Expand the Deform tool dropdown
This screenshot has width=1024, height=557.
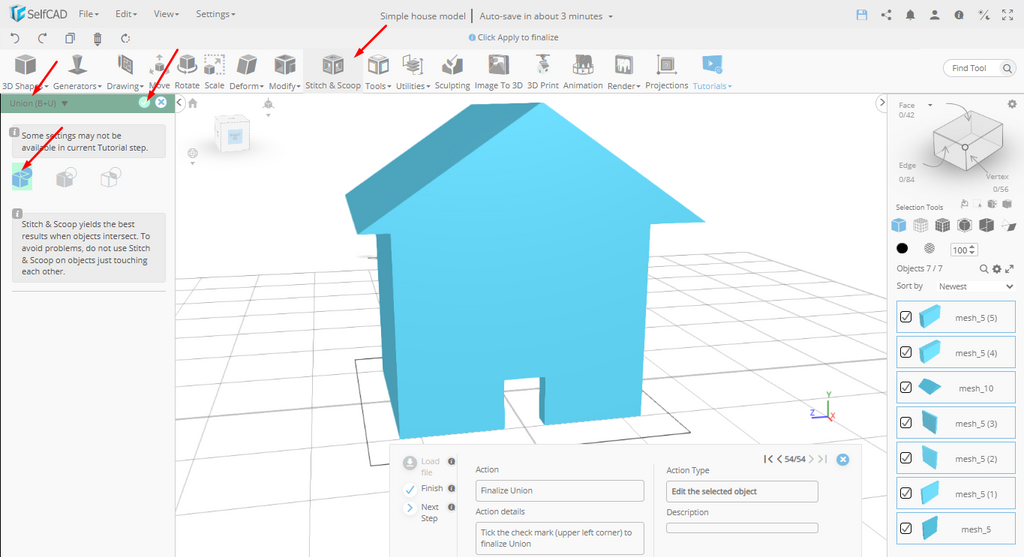coord(246,86)
